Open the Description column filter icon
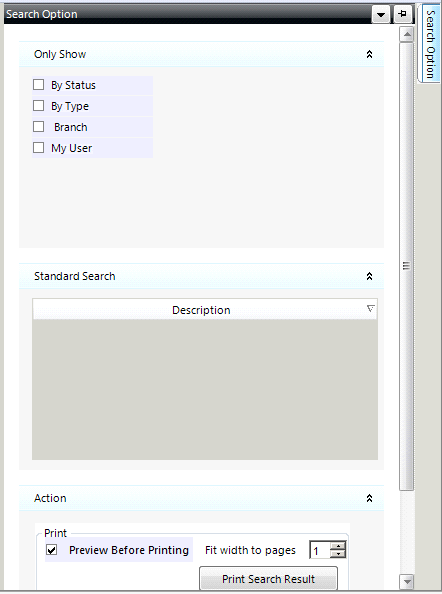 (x=370, y=308)
